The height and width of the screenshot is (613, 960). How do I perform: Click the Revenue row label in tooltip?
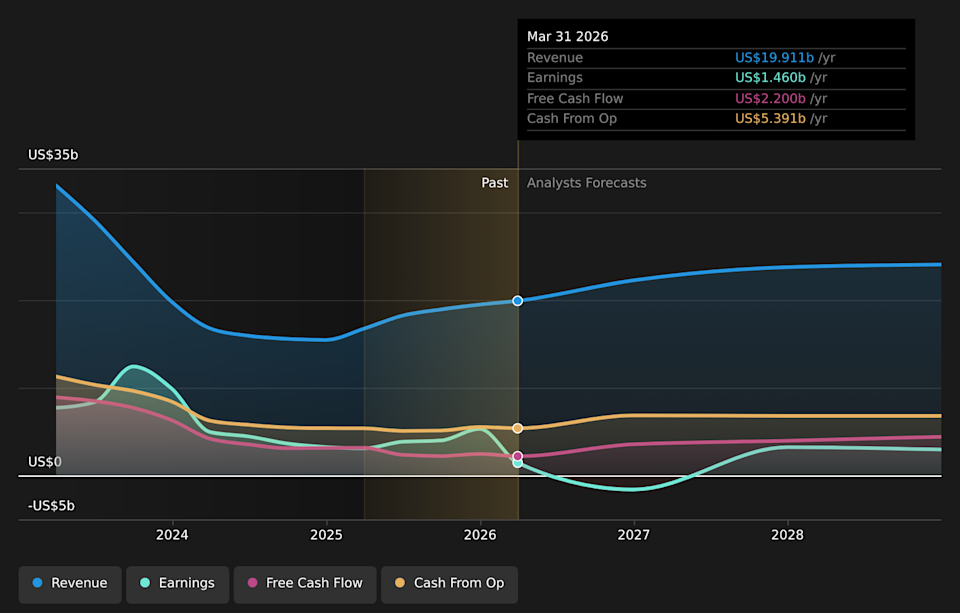pyautogui.click(x=555, y=58)
